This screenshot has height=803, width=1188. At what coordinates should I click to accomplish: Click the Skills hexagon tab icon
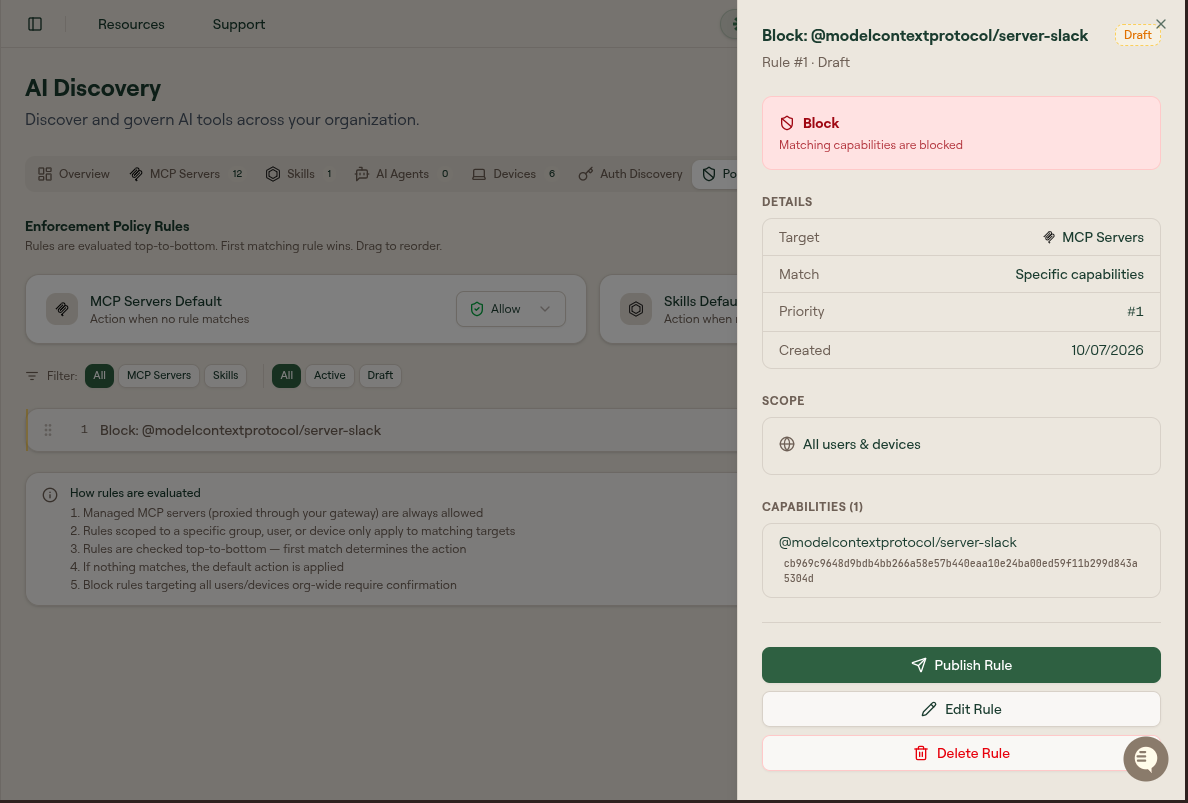tap(273, 174)
